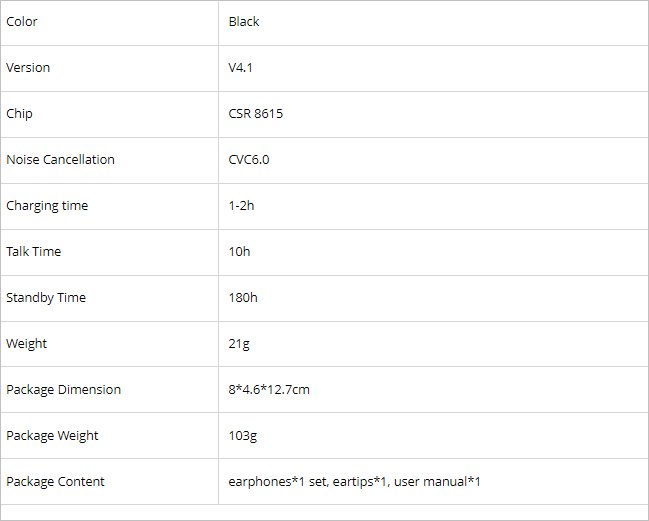Select the 180h standby value
The image size is (649, 521).
pyautogui.click(x=243, y=298)
